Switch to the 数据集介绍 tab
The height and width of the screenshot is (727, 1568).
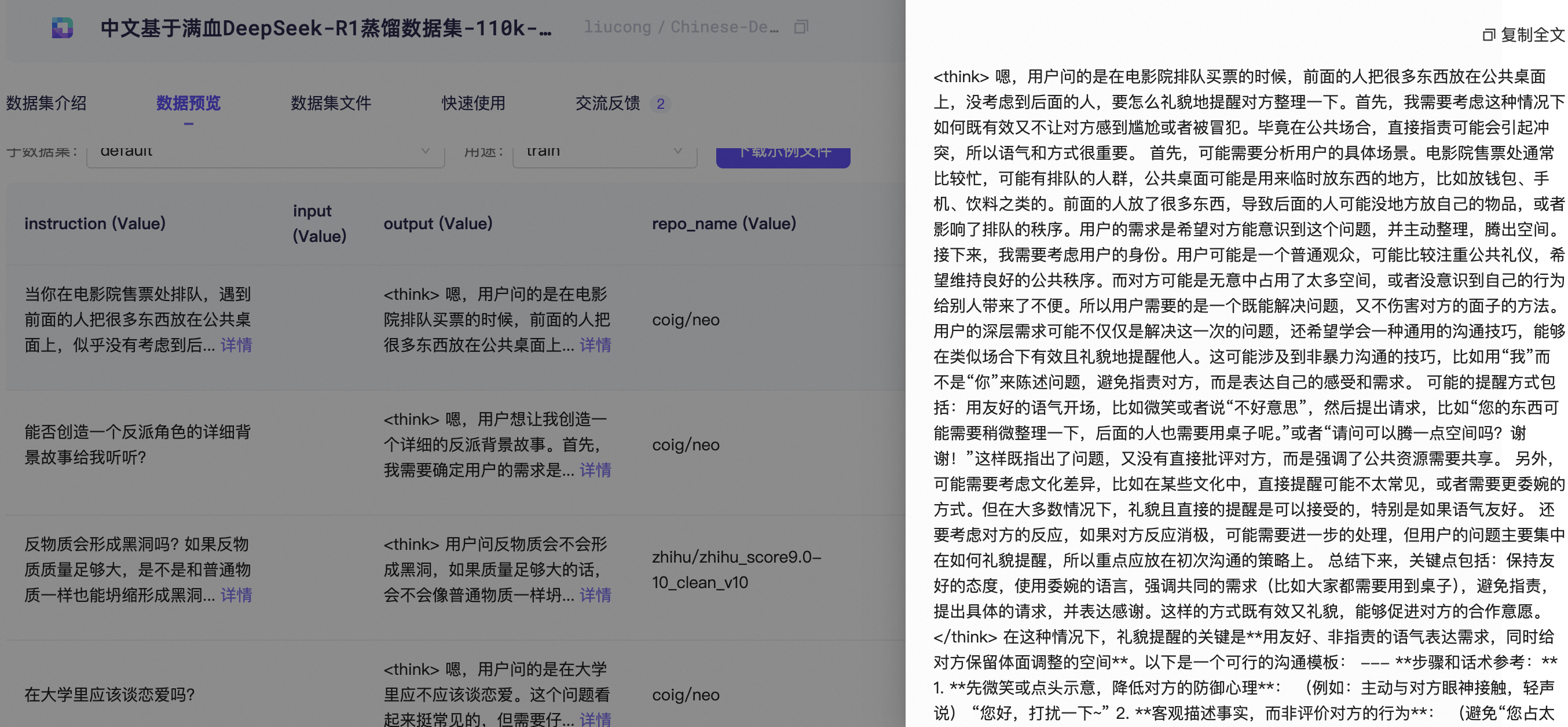click(46, 103)
